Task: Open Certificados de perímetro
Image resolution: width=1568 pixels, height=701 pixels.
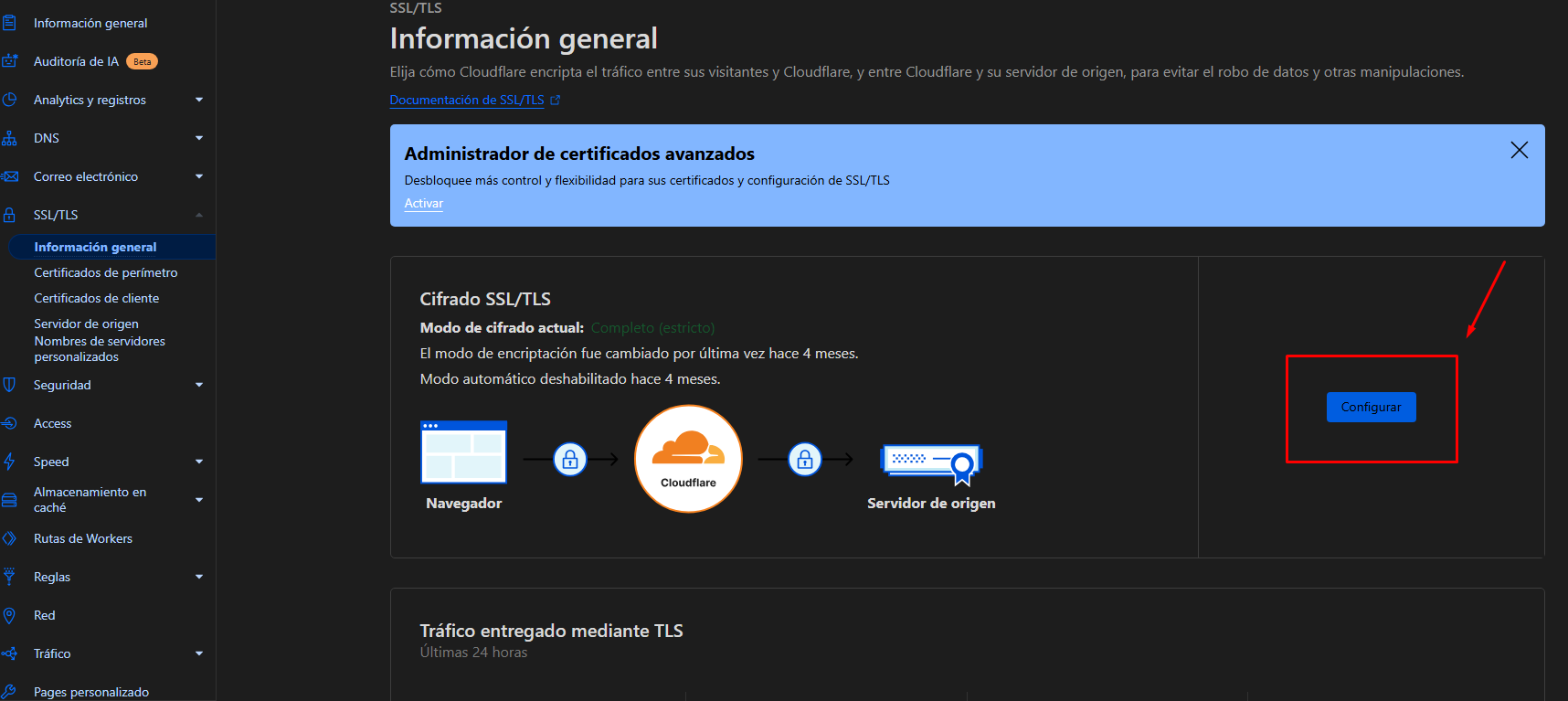Action: pyautogui.click(x=106, y=272)
